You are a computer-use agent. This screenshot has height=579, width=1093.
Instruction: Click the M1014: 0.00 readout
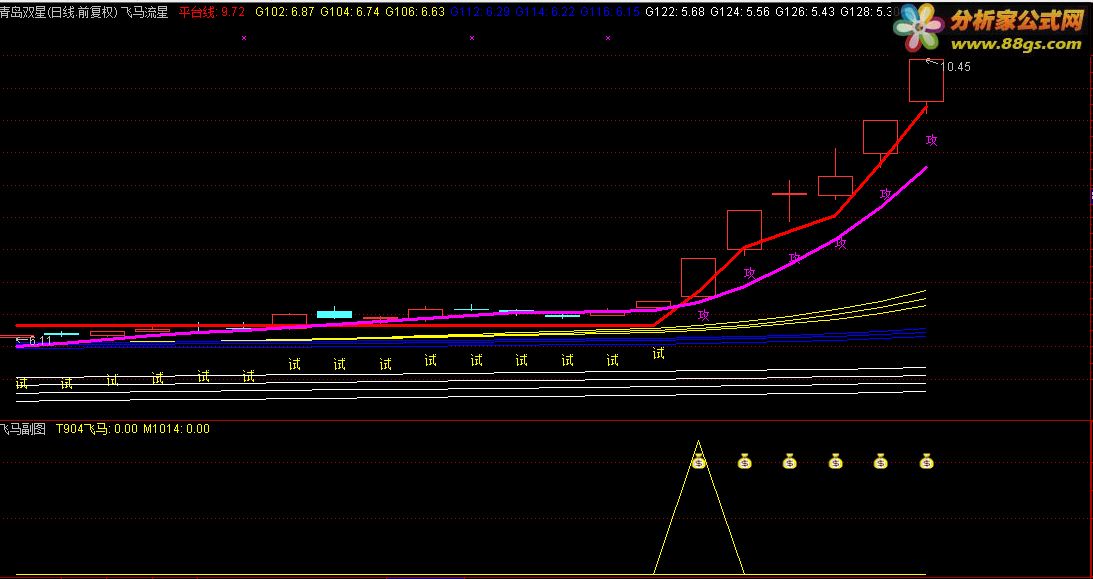click(176, 429)
